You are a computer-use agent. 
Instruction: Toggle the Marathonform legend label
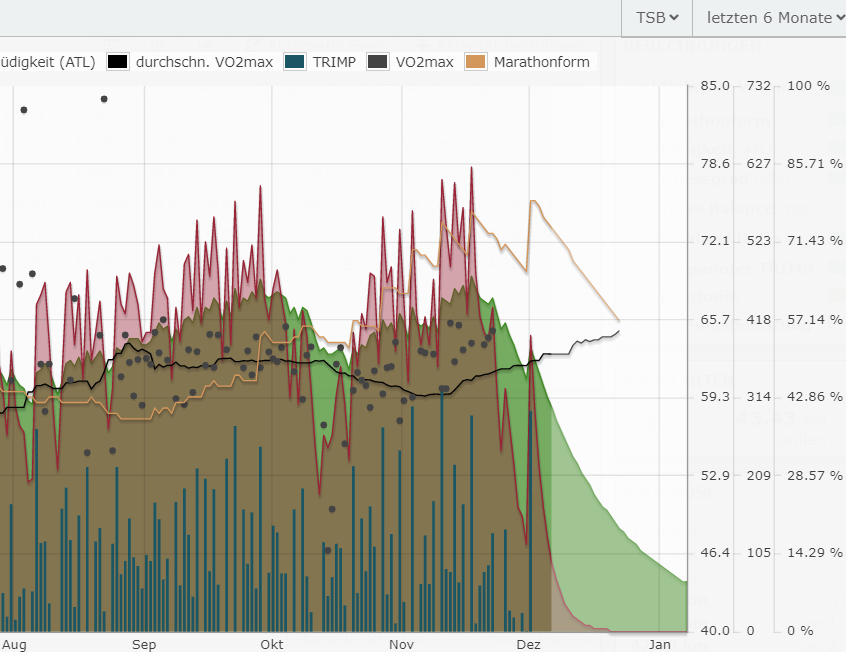click(x=541, y=62)
